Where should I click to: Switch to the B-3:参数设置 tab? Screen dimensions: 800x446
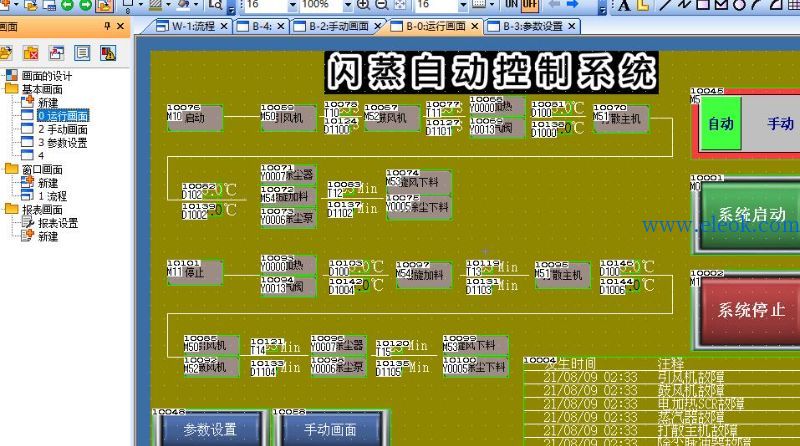(x=532, y=26)
